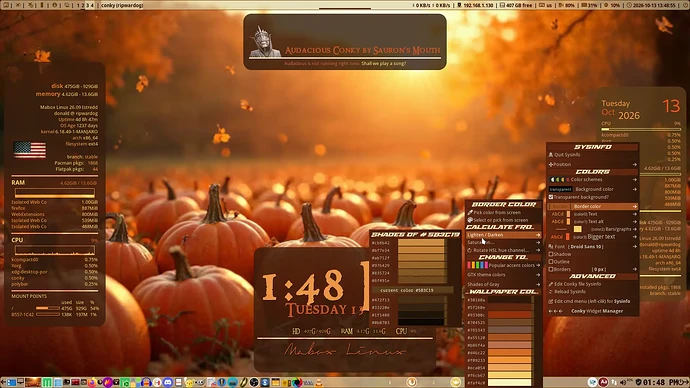Open Popular accent colors entry

[x=504, y=265]
